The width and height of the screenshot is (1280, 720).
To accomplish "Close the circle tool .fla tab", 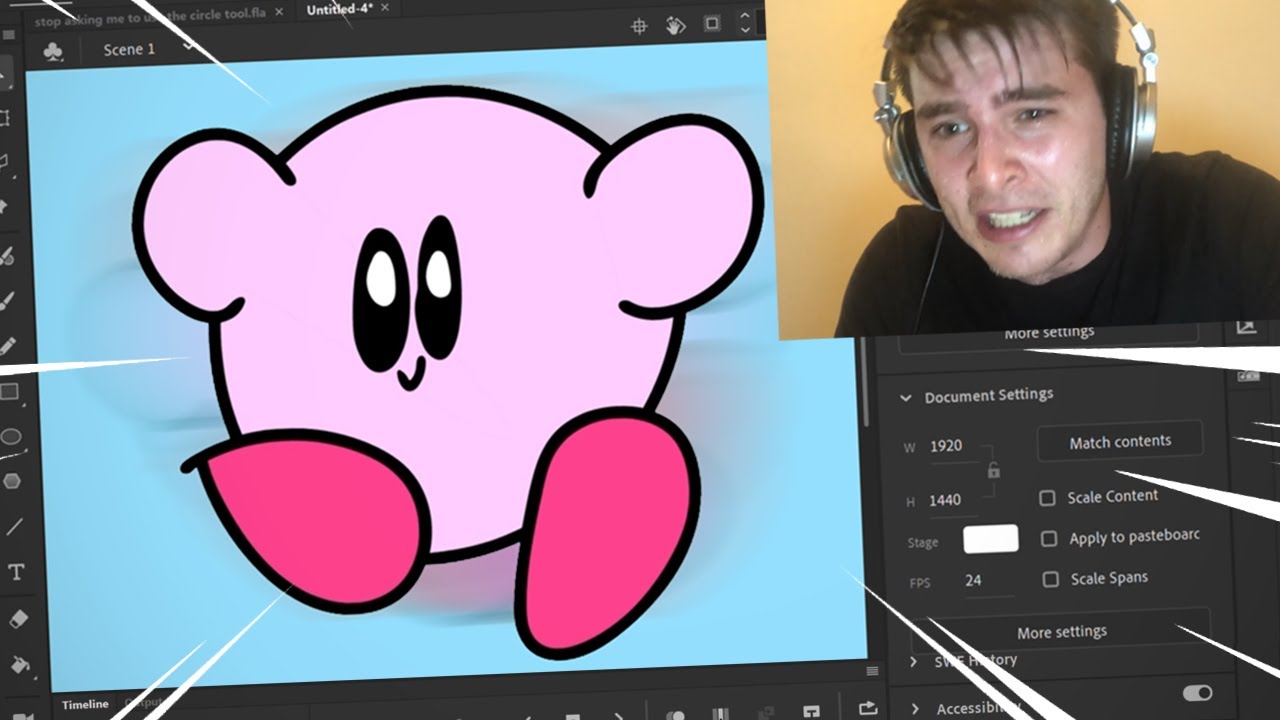I will (x=279, y=13).
